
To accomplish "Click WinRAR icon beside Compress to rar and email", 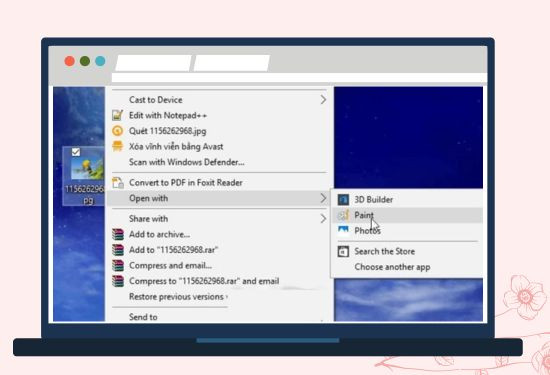I will coord(118,281).
